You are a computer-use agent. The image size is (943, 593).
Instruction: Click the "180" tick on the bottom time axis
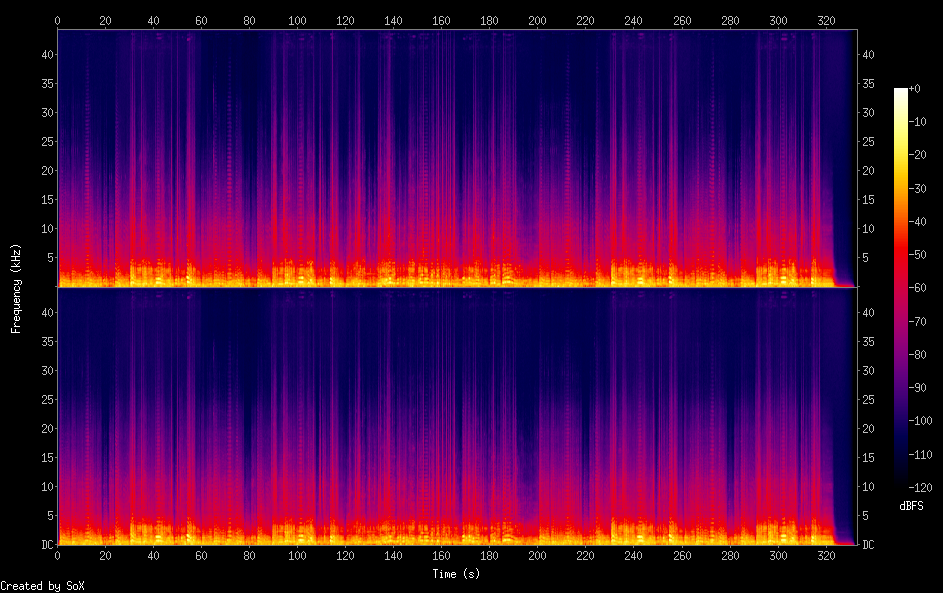coord(490,556)
